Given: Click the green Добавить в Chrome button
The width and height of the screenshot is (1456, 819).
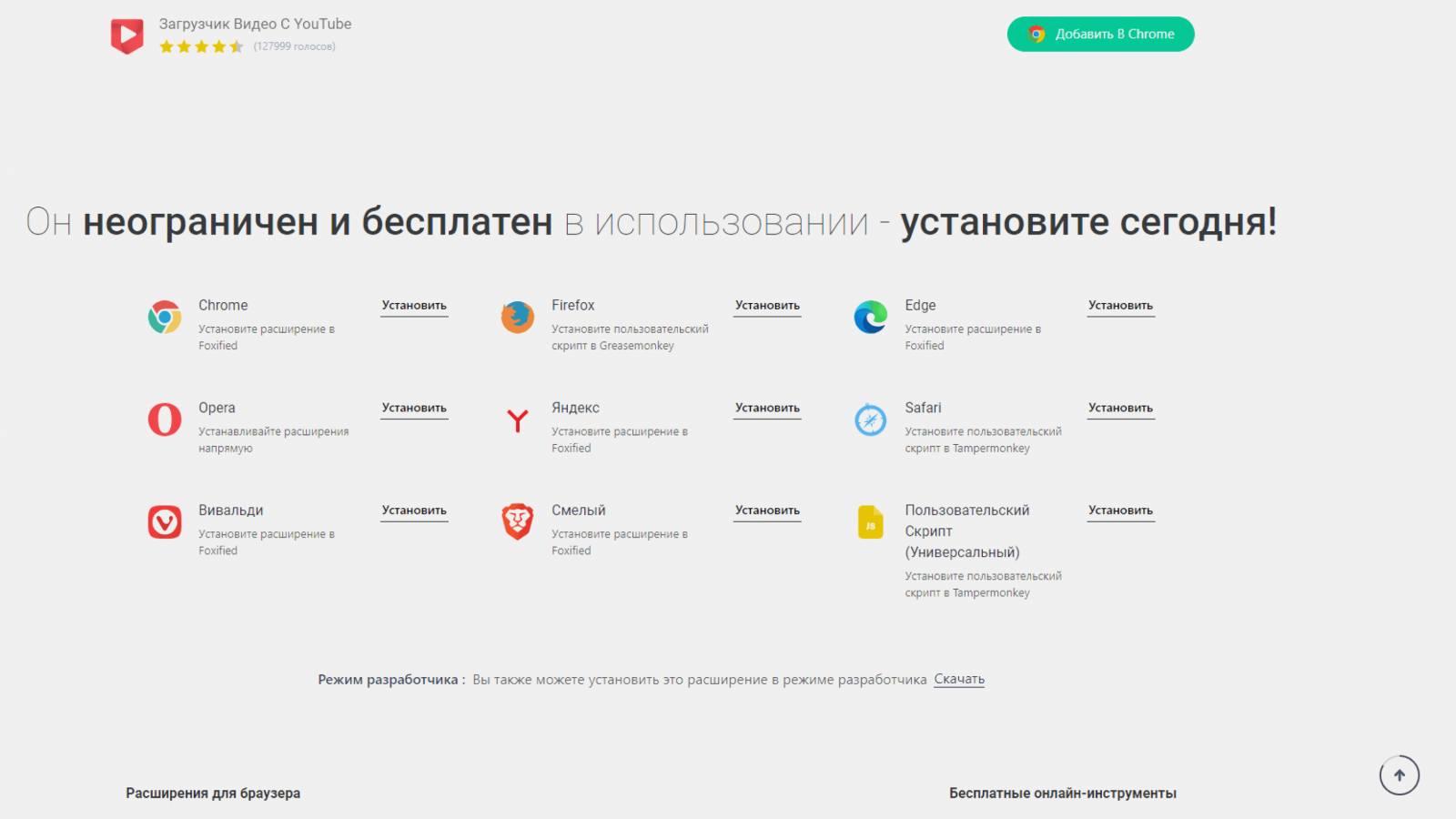Looking at the screenshot, I should click(1101, 34).
